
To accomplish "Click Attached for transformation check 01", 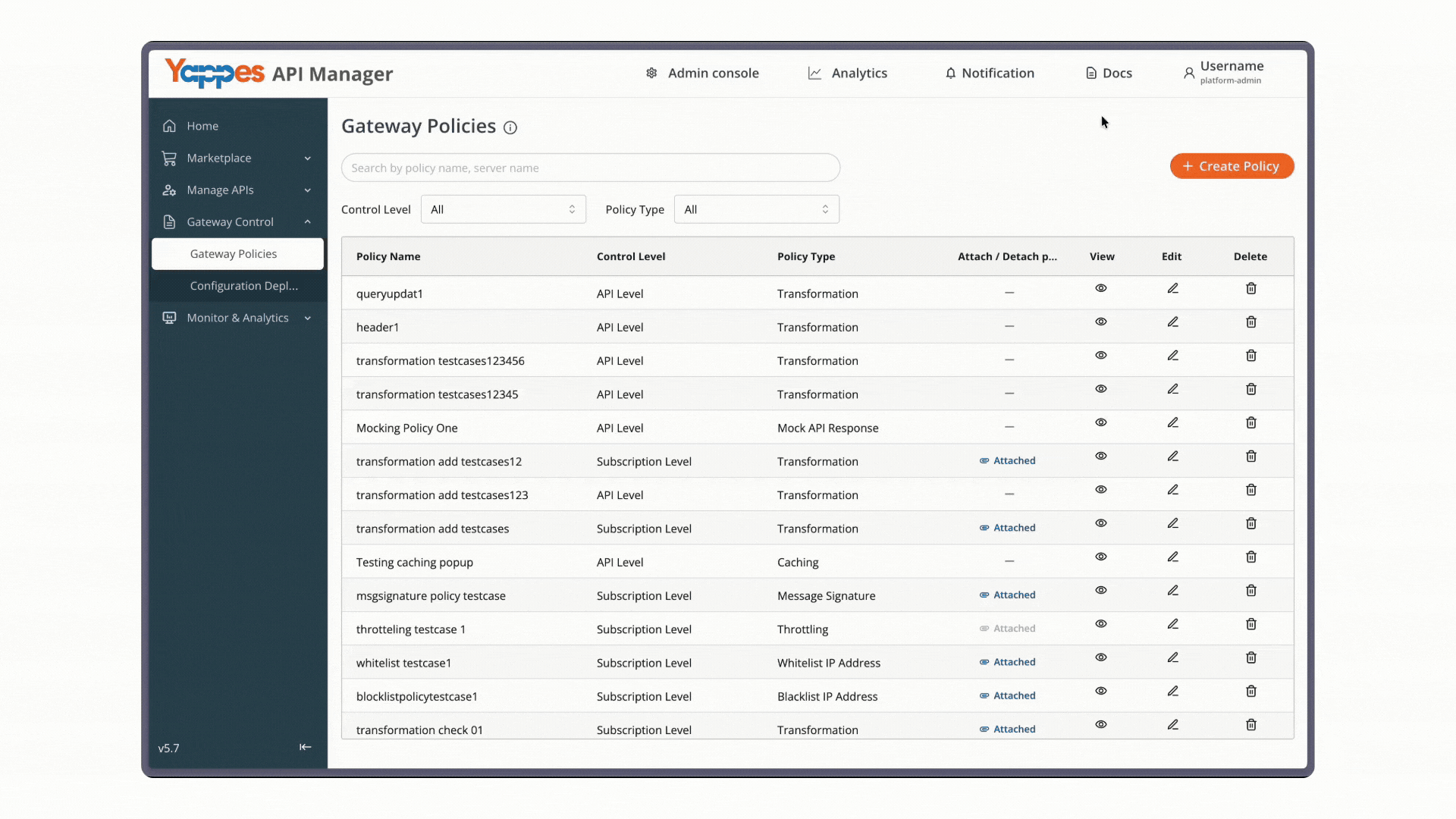I will tap(1007, 729).
